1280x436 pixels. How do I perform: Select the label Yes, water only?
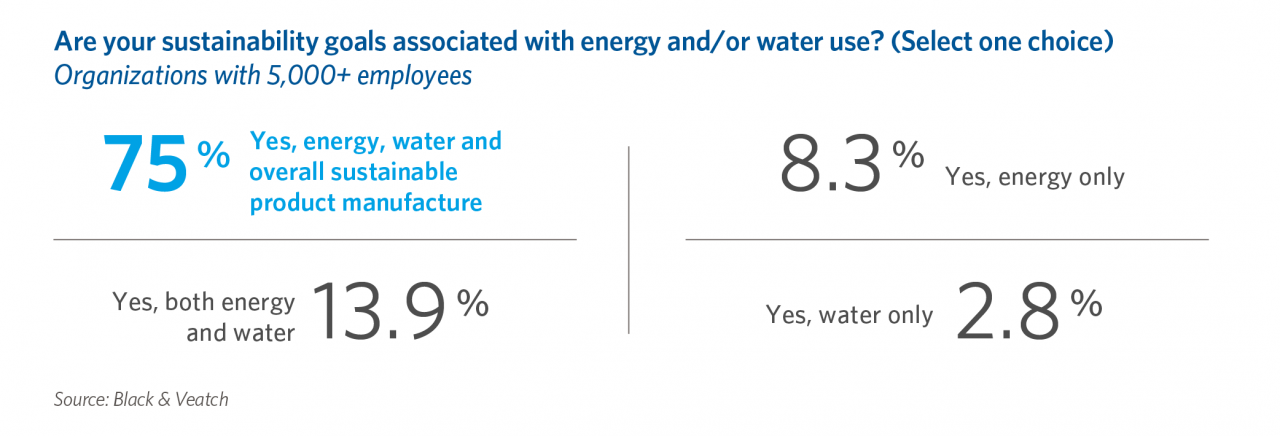pos(849,315)
